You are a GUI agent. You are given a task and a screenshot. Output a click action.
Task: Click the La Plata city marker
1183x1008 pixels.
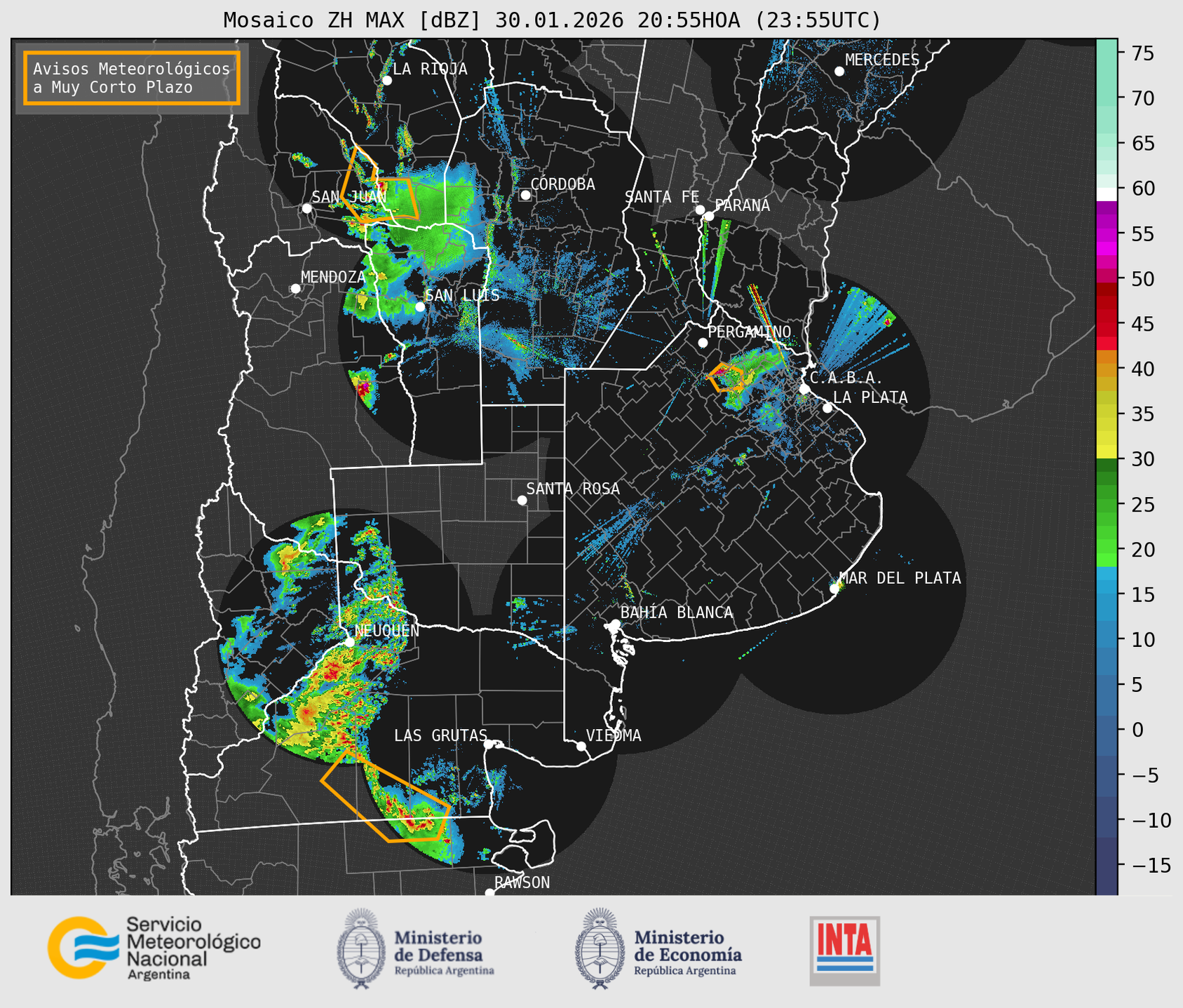(x=827, y=408)
